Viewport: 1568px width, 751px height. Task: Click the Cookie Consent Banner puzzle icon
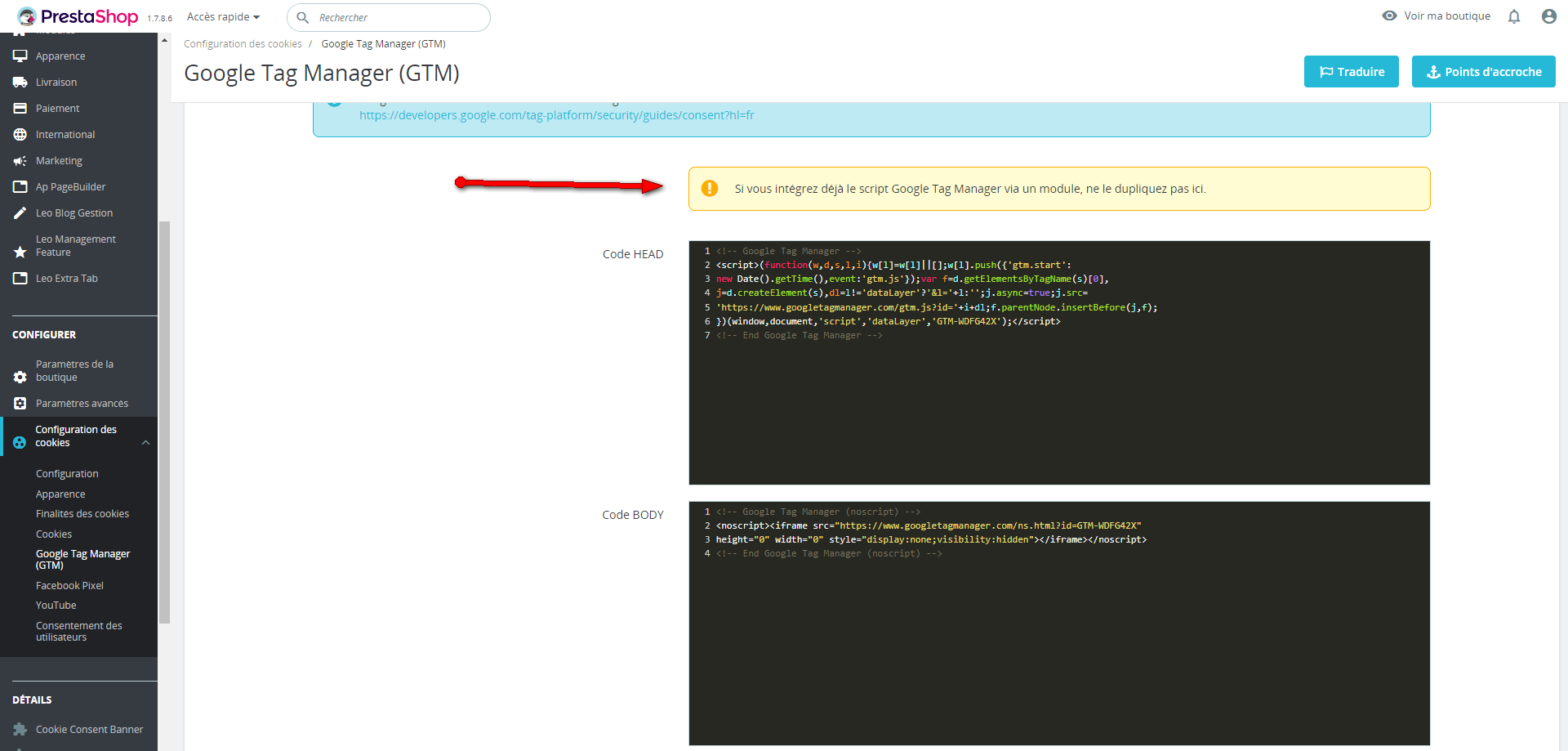20,729
